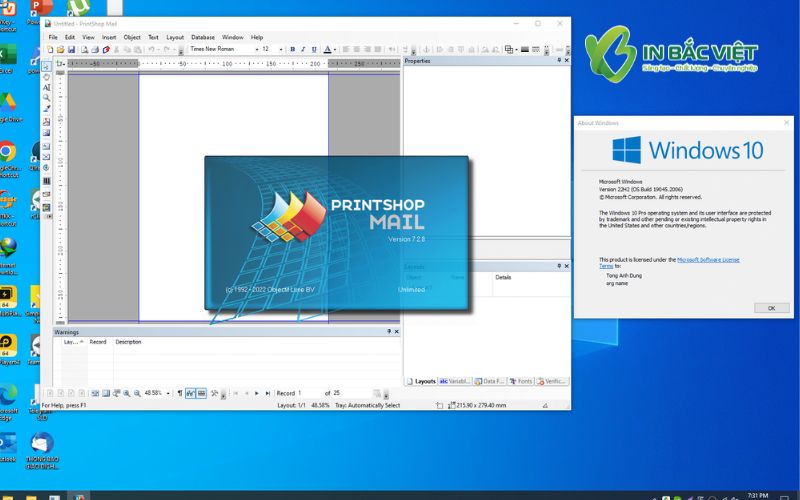Open the Text menu
Screen dimensions: 800x500
tap(153, 37)
